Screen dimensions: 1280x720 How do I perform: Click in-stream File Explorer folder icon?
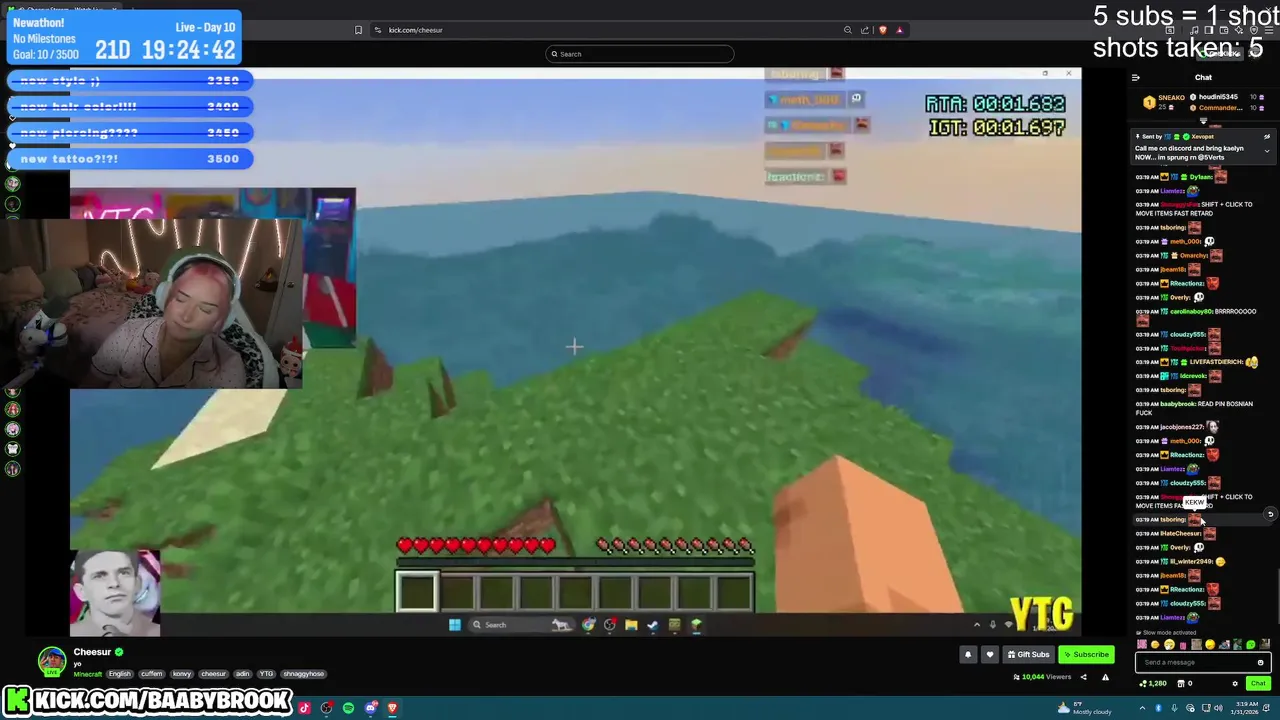631,625
